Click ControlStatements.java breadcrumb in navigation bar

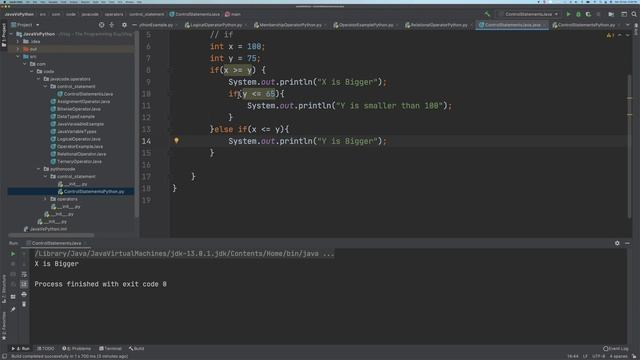point(195,14)
